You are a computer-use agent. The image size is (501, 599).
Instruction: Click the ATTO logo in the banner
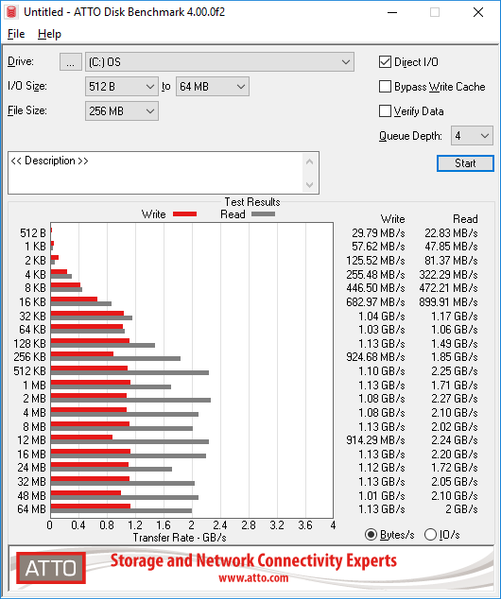pos(50,568)
